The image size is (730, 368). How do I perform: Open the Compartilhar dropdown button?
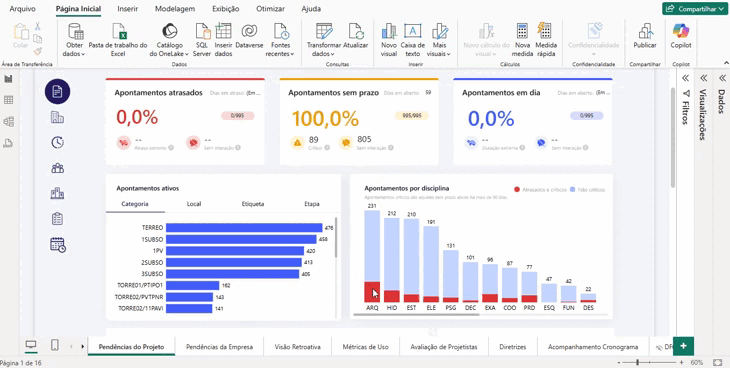click(695, 8)
